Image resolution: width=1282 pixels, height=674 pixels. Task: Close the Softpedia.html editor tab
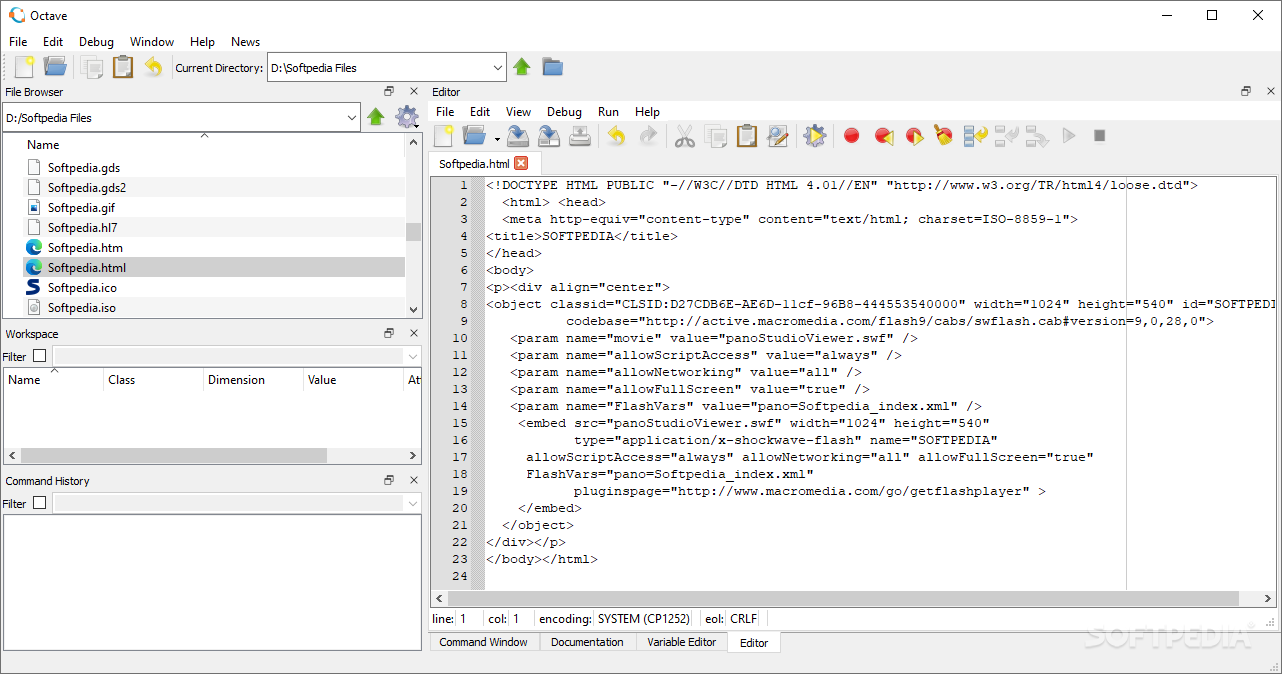coord(521,163)
